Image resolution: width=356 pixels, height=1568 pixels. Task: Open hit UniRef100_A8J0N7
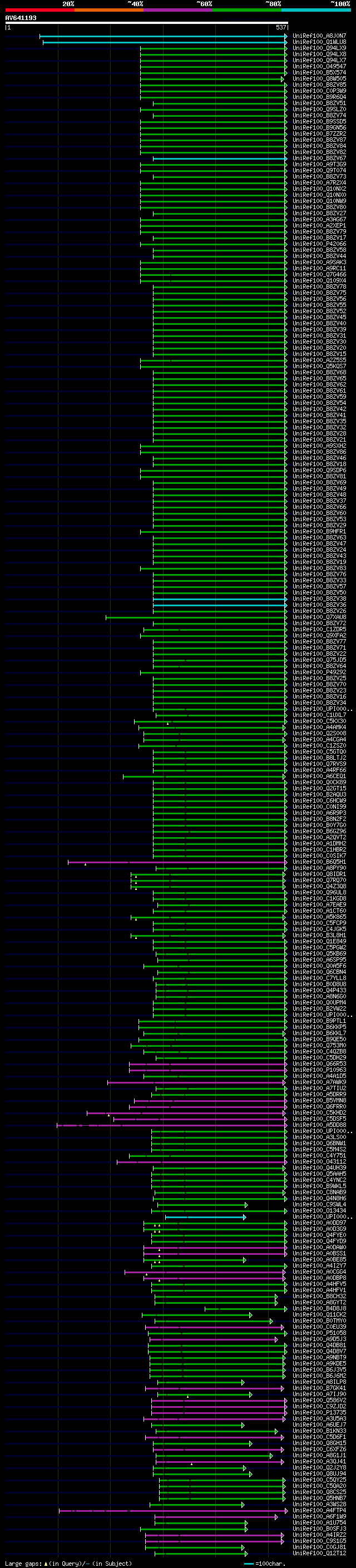[319, 36]
